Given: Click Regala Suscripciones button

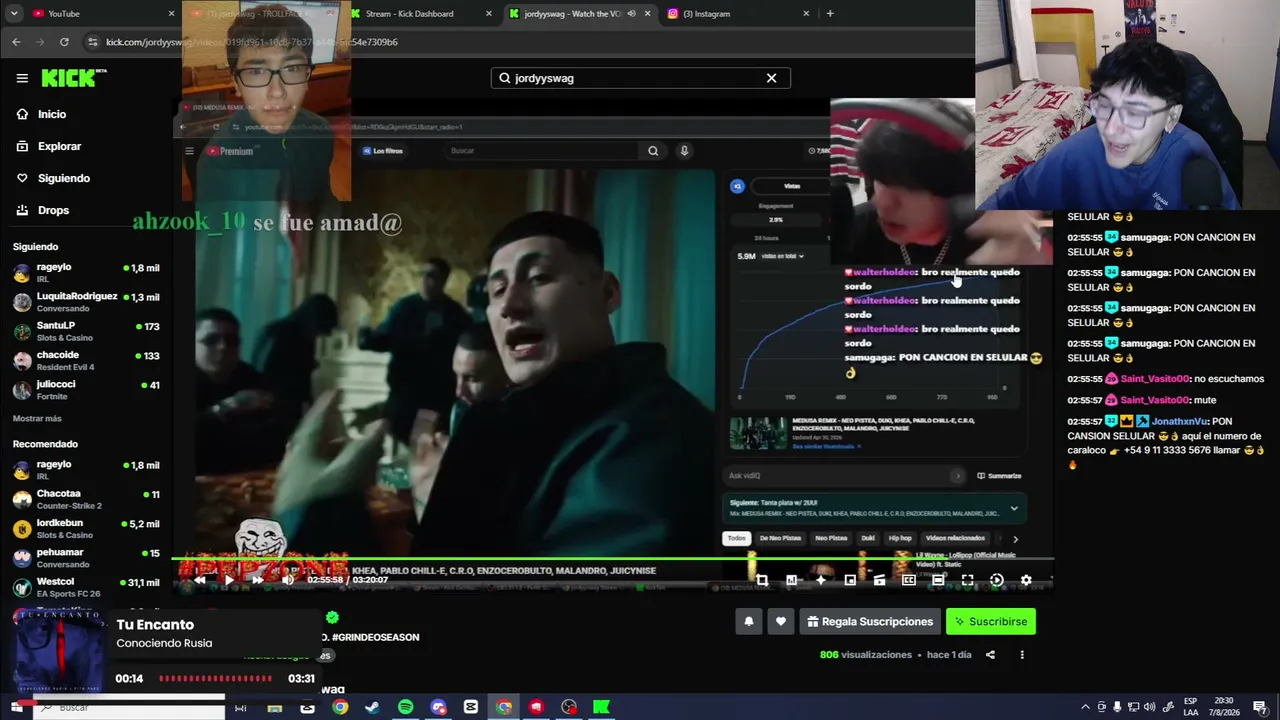Looking at the screenshot, I should point(868,622).
